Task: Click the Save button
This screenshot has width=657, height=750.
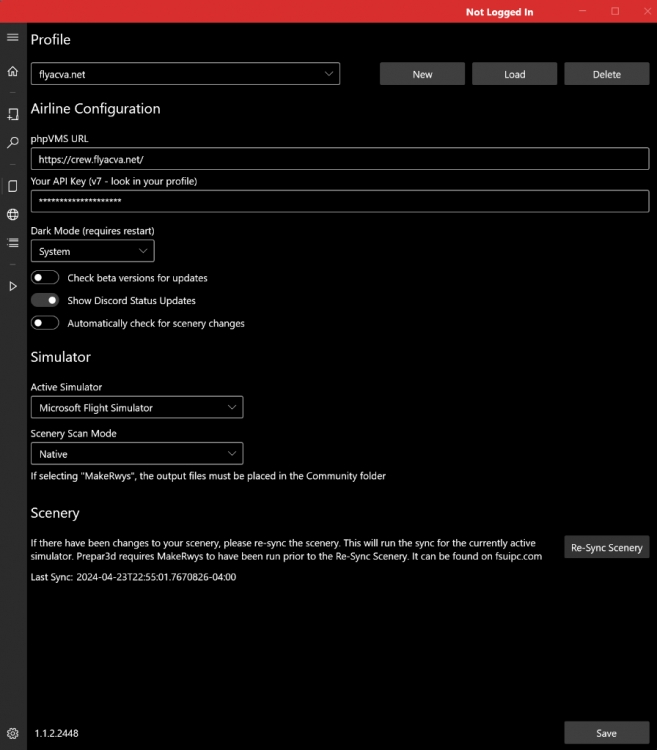Action: point(606,733)
